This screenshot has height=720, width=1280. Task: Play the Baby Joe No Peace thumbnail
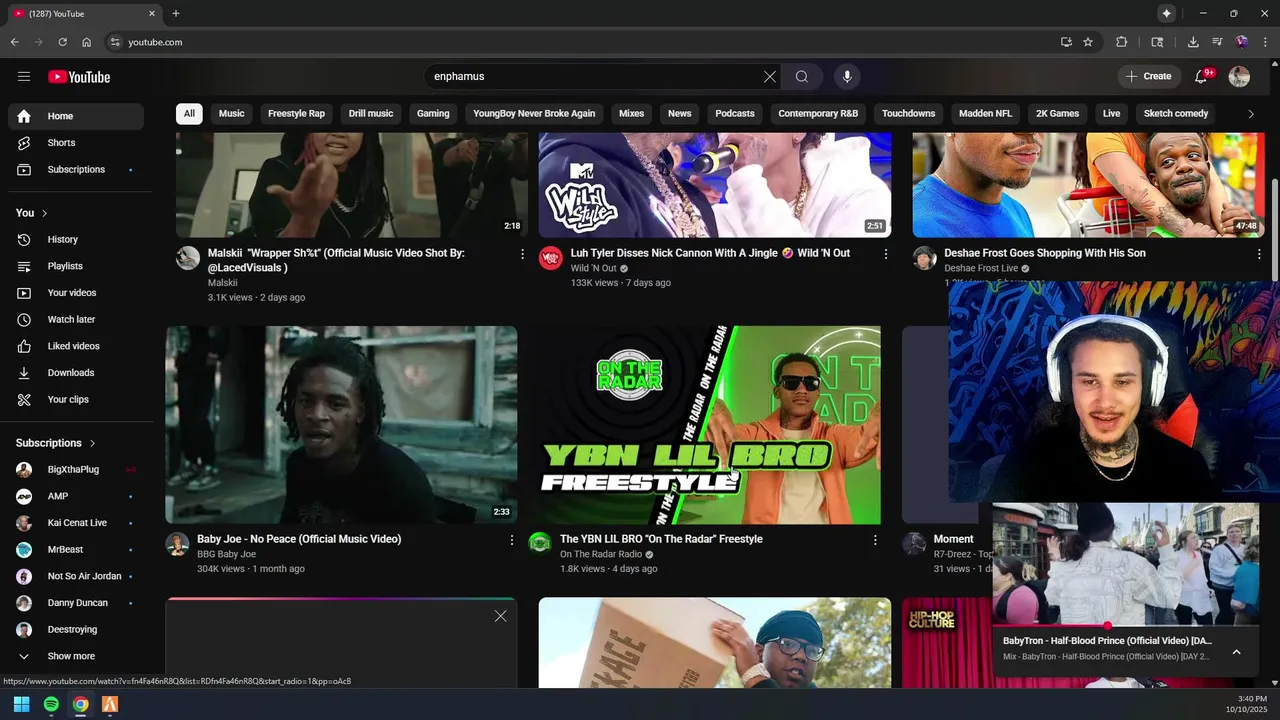tap(341, 425)
